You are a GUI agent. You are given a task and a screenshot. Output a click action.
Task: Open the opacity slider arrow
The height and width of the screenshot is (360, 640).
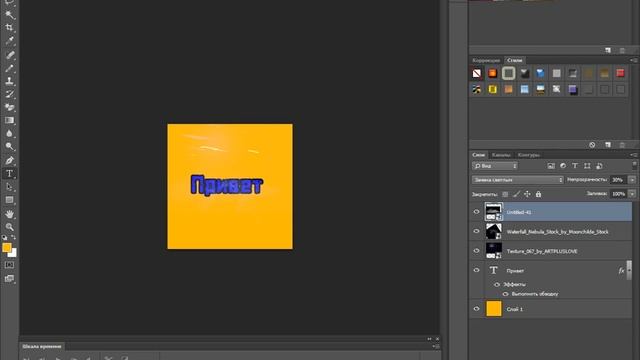pos(632,180)
